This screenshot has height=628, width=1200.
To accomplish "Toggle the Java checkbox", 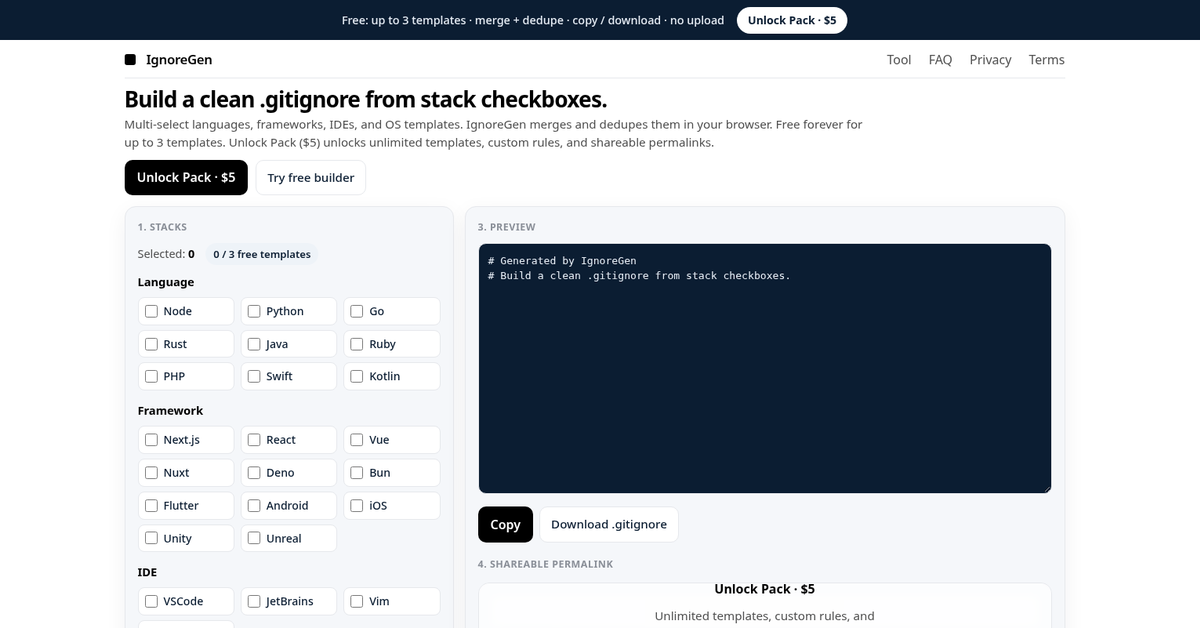I will pos(254,344).
